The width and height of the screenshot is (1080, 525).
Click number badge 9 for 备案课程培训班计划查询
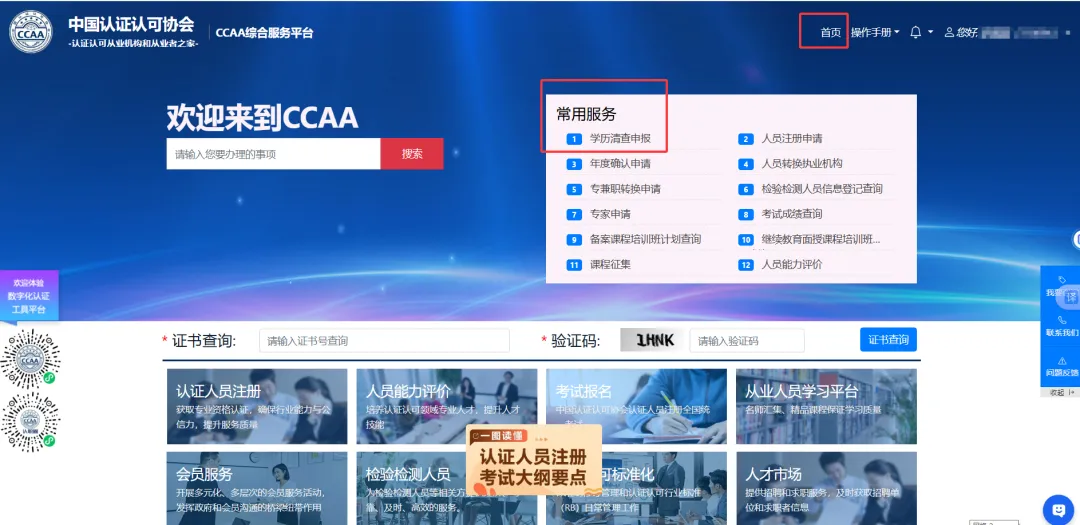pos(574,240)
